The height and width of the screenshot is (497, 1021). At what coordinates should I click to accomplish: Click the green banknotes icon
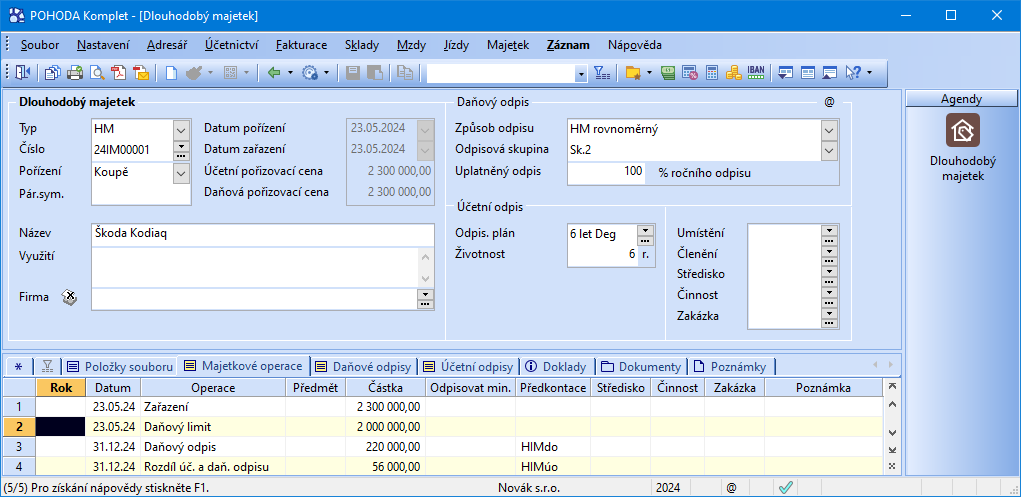pyautogui.click(x=667, y=74)
